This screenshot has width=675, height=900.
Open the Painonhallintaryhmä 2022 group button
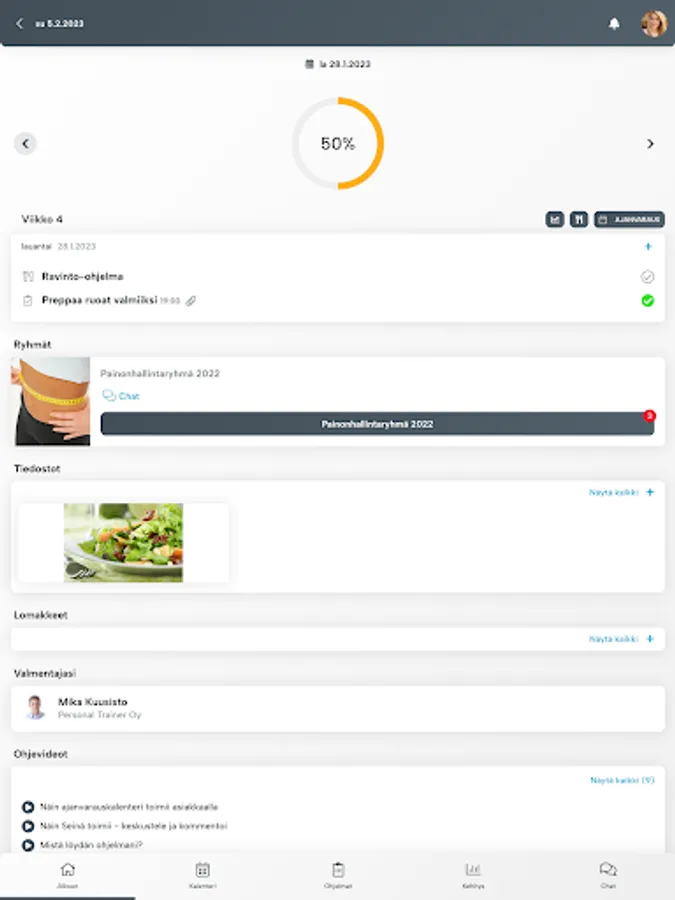tap(377, 424)
